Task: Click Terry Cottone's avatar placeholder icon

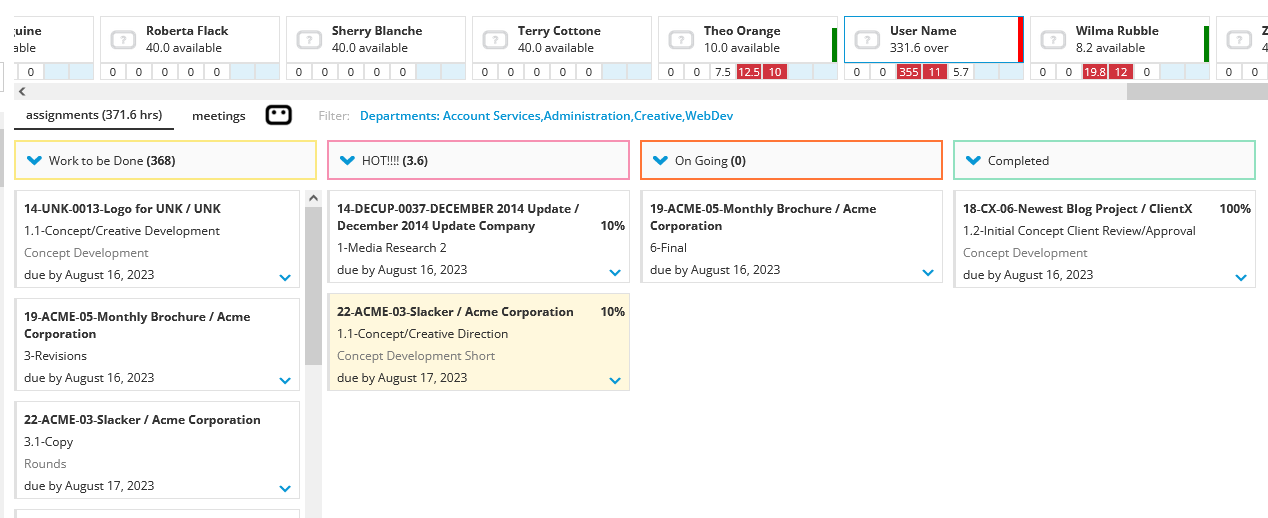Action: pyautogui.click(x=495, y=39)
